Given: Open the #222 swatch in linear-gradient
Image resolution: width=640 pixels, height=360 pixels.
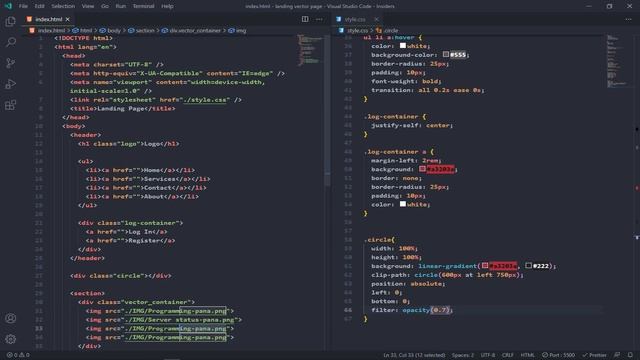Looking at the screenshot, I should [x=529, y=265].
